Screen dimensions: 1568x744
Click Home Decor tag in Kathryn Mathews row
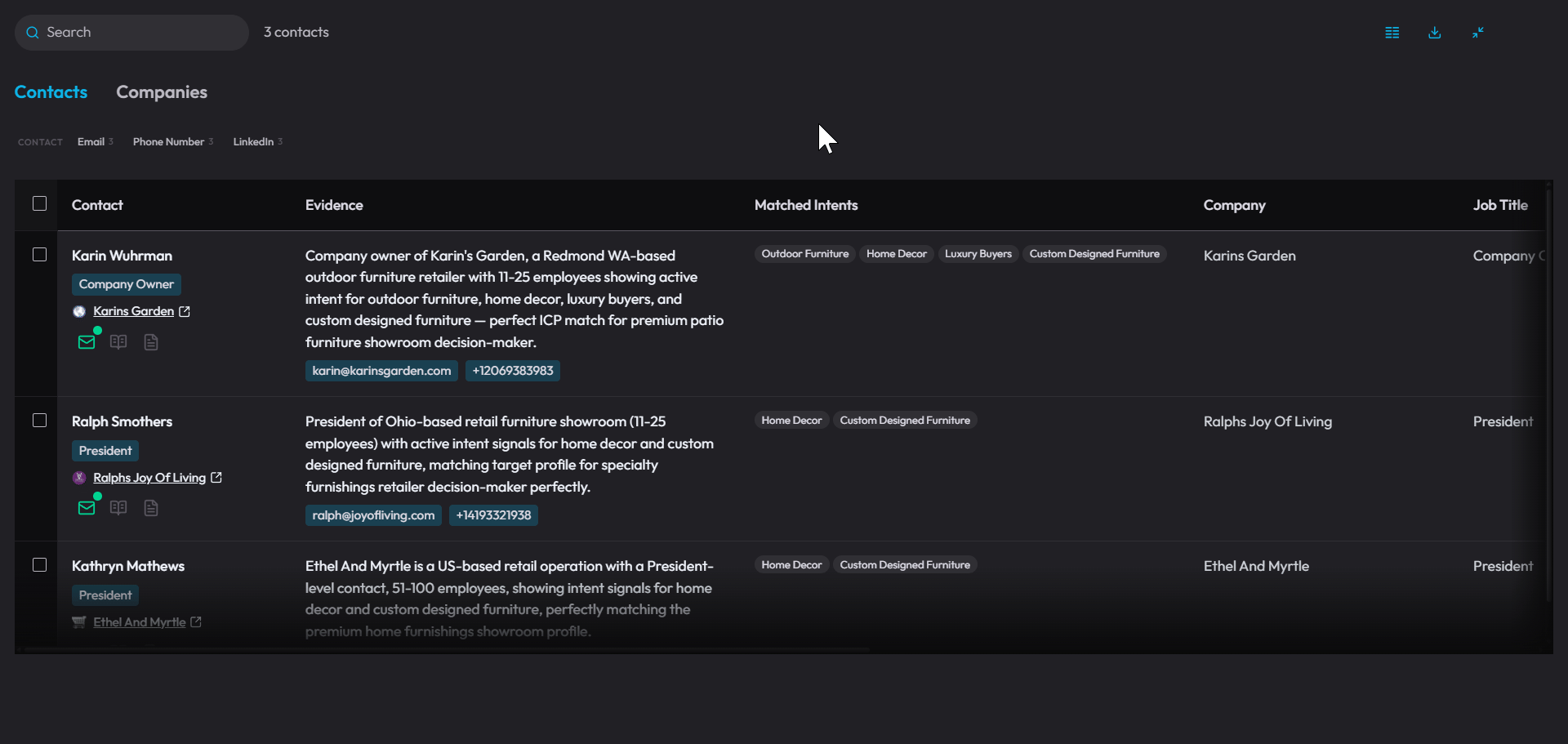click(x=791, y=565)
